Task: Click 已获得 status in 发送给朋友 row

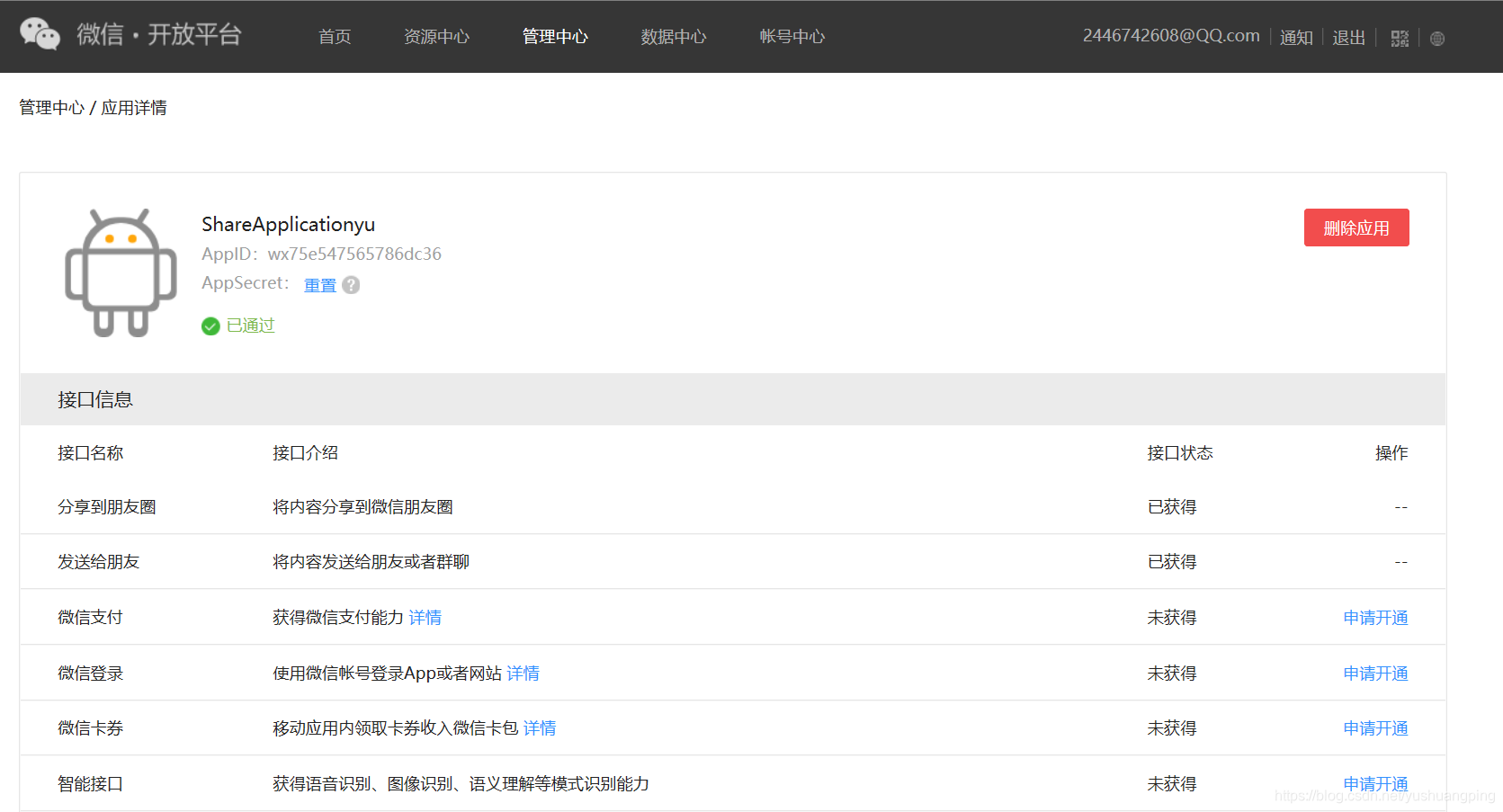Action: [1171, 562]
